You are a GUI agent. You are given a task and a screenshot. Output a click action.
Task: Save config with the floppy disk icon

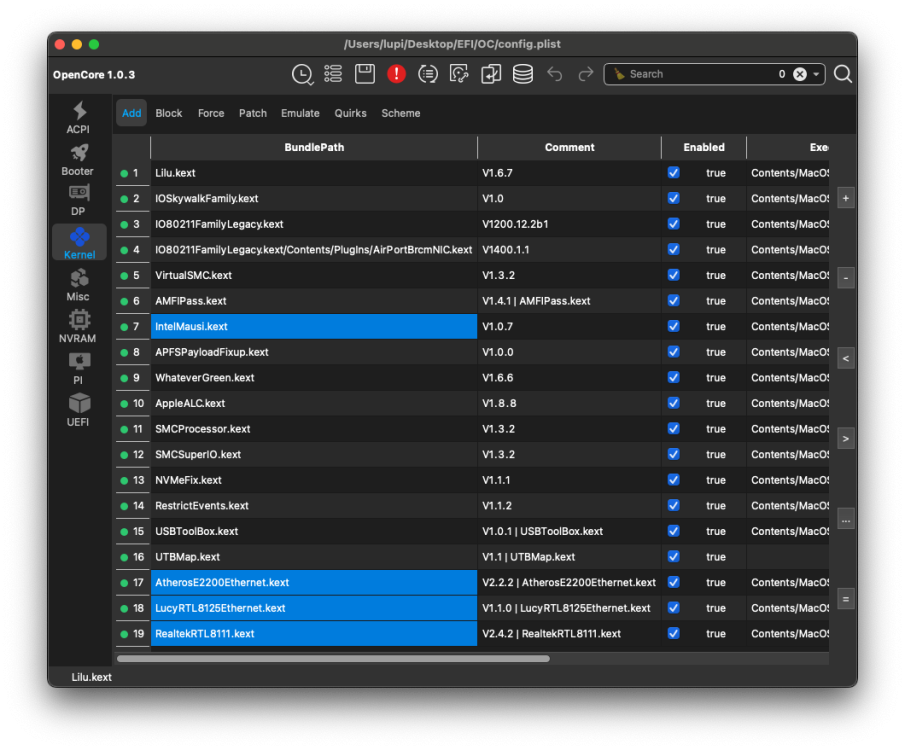[x=365, y=74]
